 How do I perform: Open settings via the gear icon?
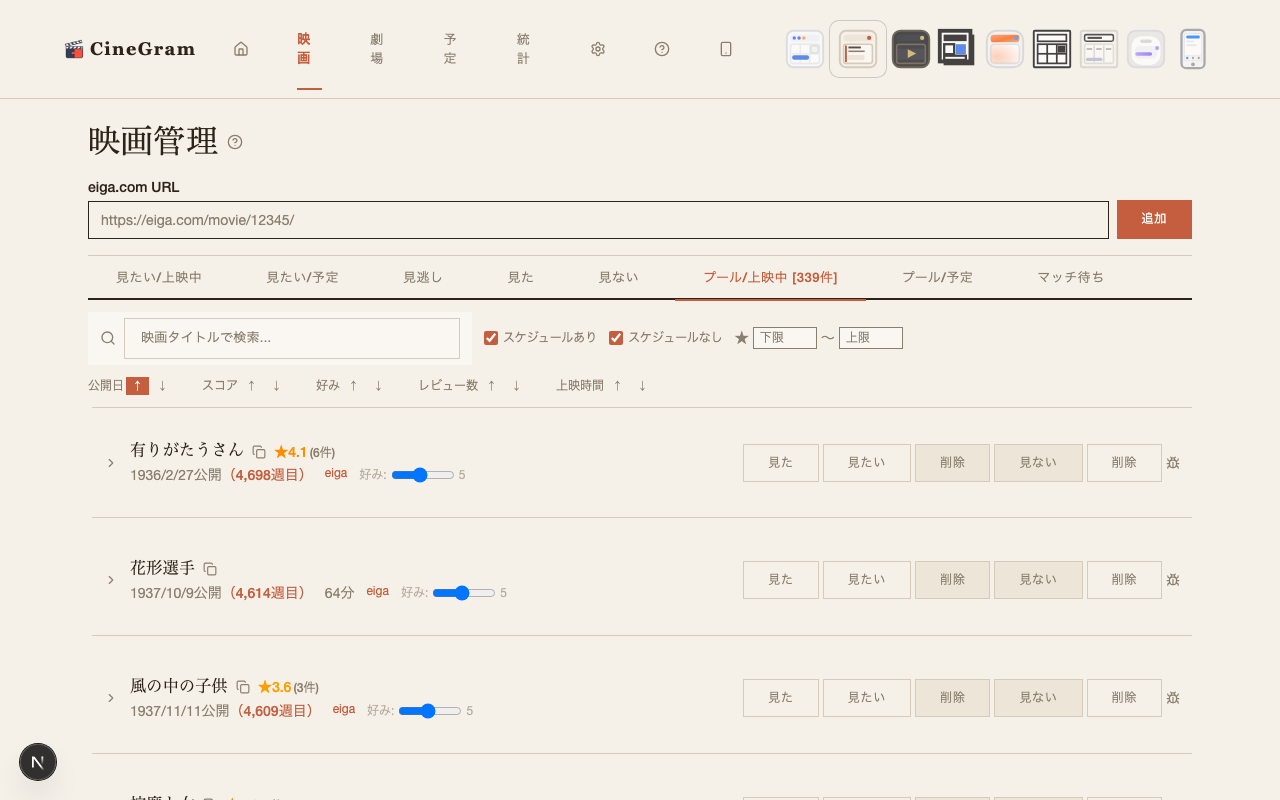pos(598,49)
